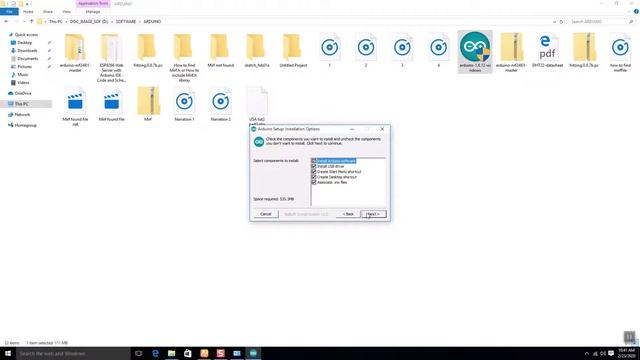This screenshot has height=360, width=640.
Task: Open Homegroup in navigation pane
Action: click(x=25, y=125)
